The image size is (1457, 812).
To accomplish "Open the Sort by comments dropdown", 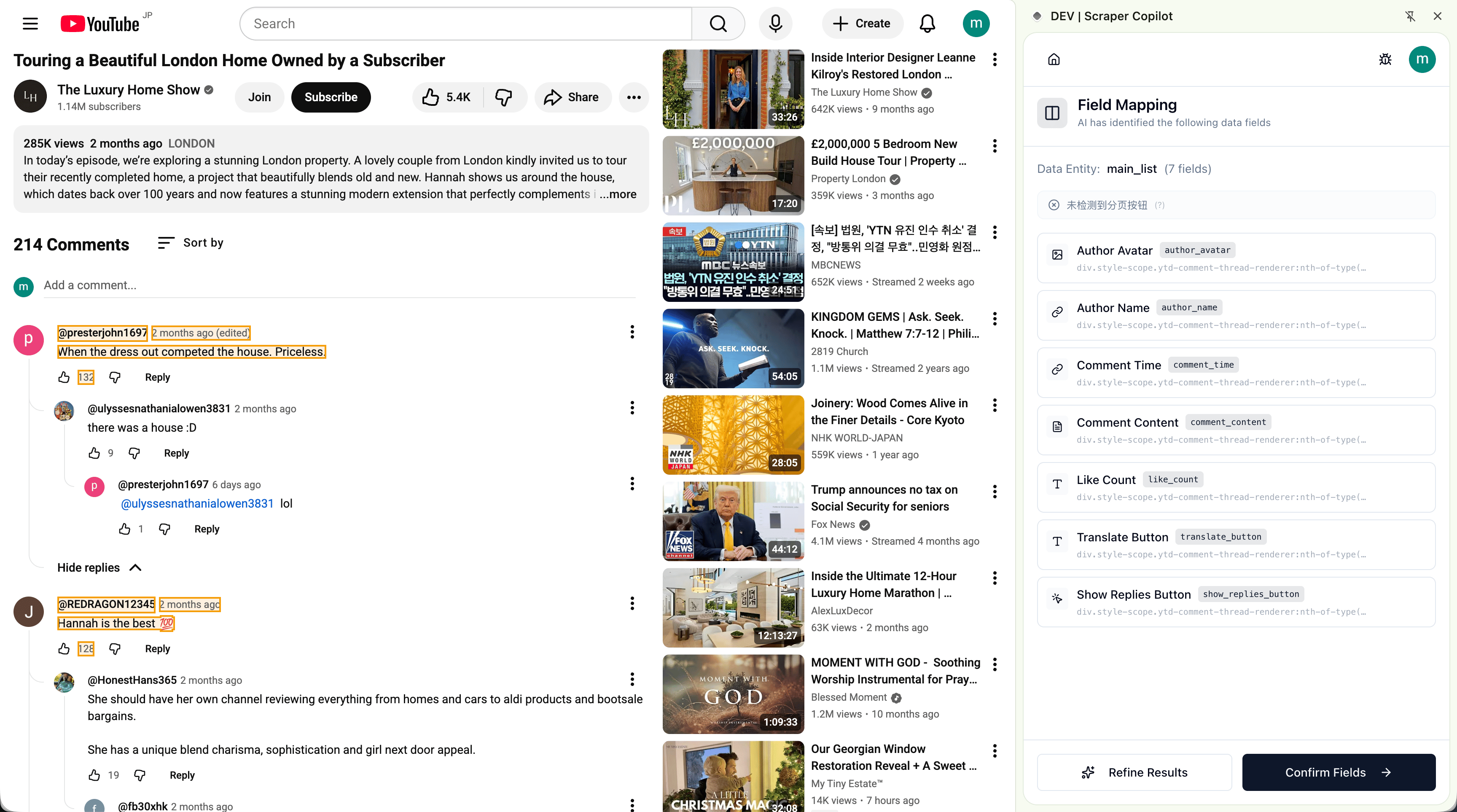I will (190, 242).
